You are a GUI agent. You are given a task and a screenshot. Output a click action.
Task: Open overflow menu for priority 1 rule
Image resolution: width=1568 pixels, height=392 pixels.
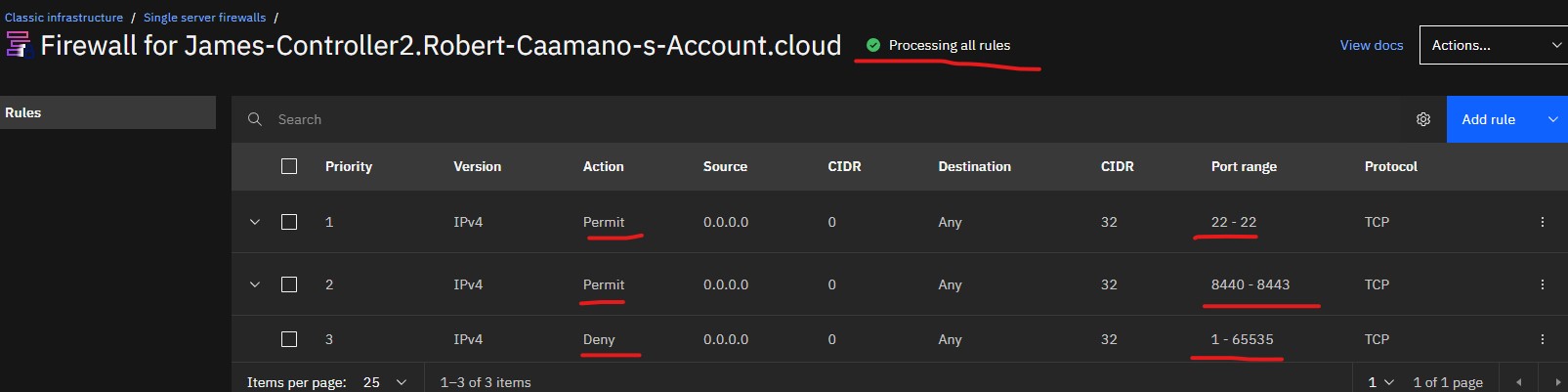coord(1543,222)
